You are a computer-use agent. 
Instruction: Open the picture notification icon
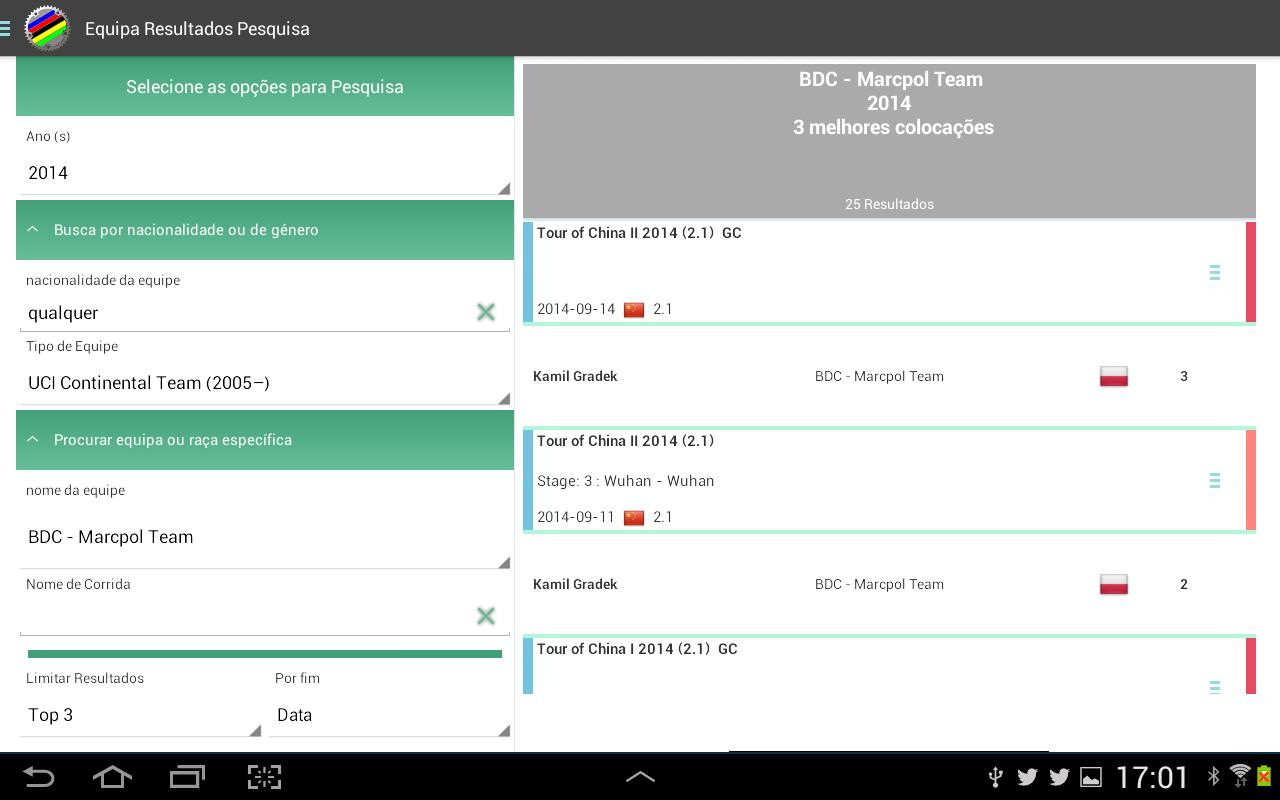point(1091,777)
